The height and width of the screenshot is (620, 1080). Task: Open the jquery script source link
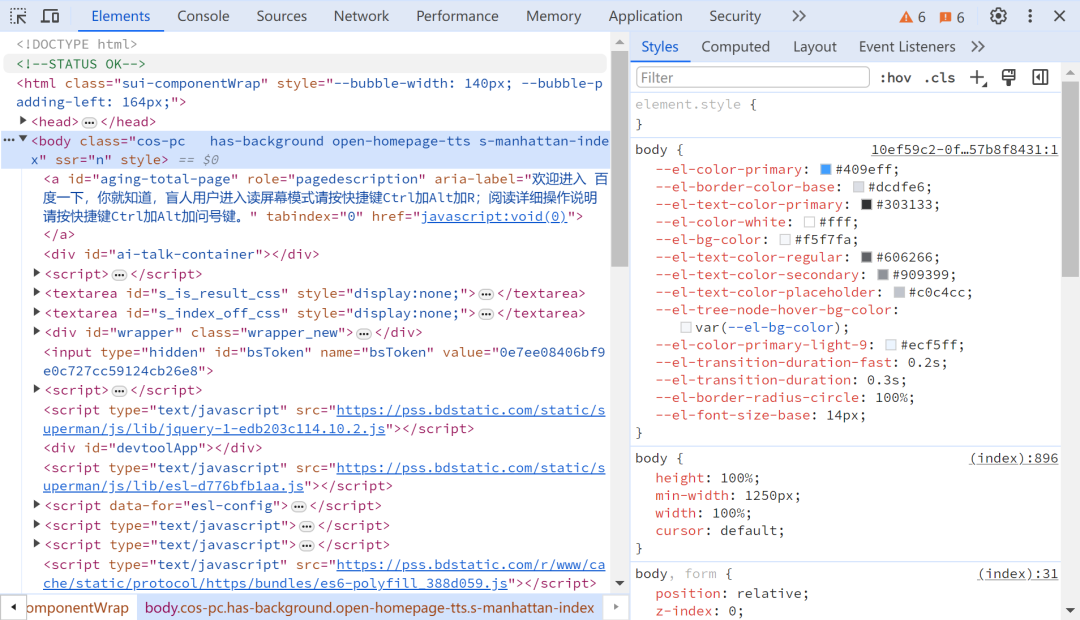coord(324,419)
